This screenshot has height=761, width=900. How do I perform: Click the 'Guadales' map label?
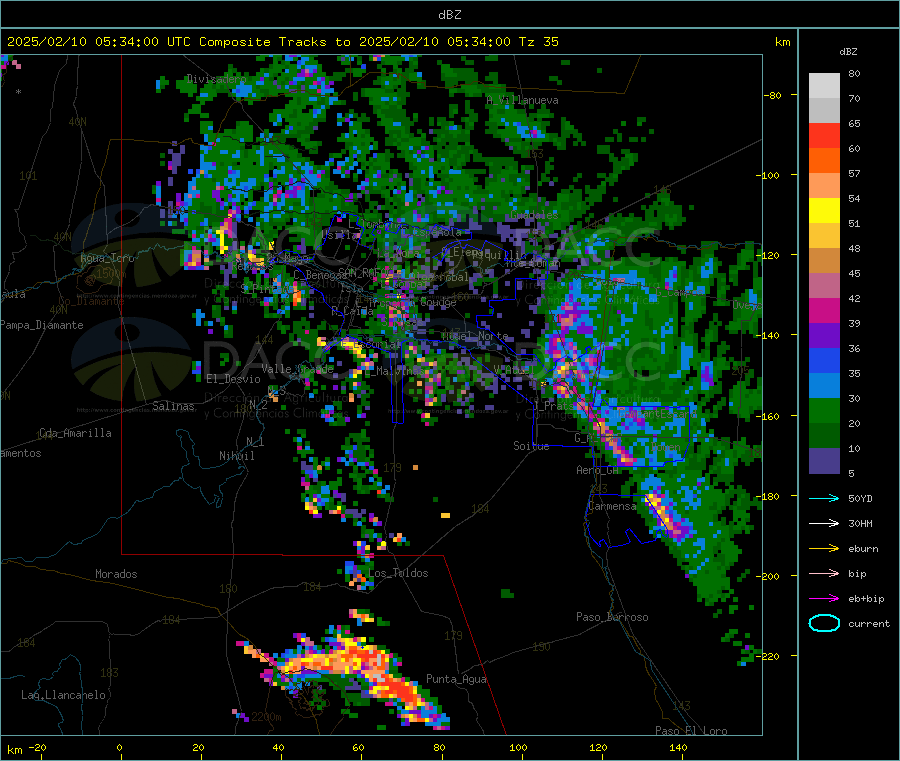click(x=534, y=215)
